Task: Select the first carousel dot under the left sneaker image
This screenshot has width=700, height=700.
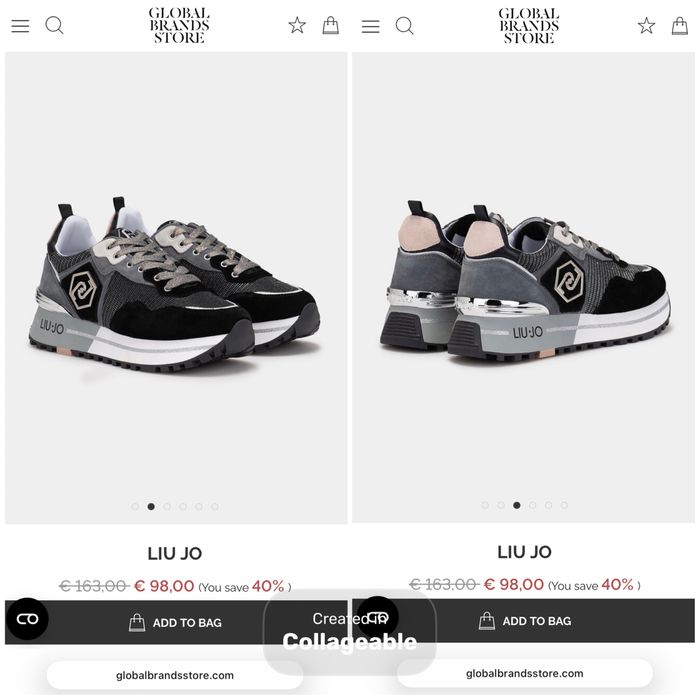Action: tap(135, 506)
